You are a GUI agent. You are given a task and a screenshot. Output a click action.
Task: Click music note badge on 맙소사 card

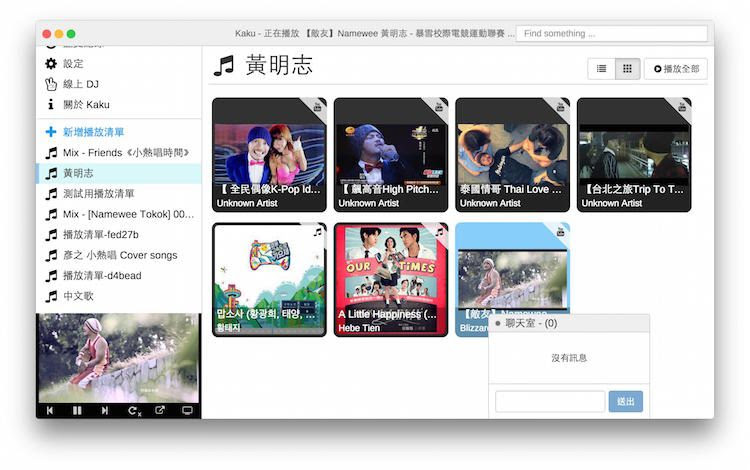pos(317,232)
